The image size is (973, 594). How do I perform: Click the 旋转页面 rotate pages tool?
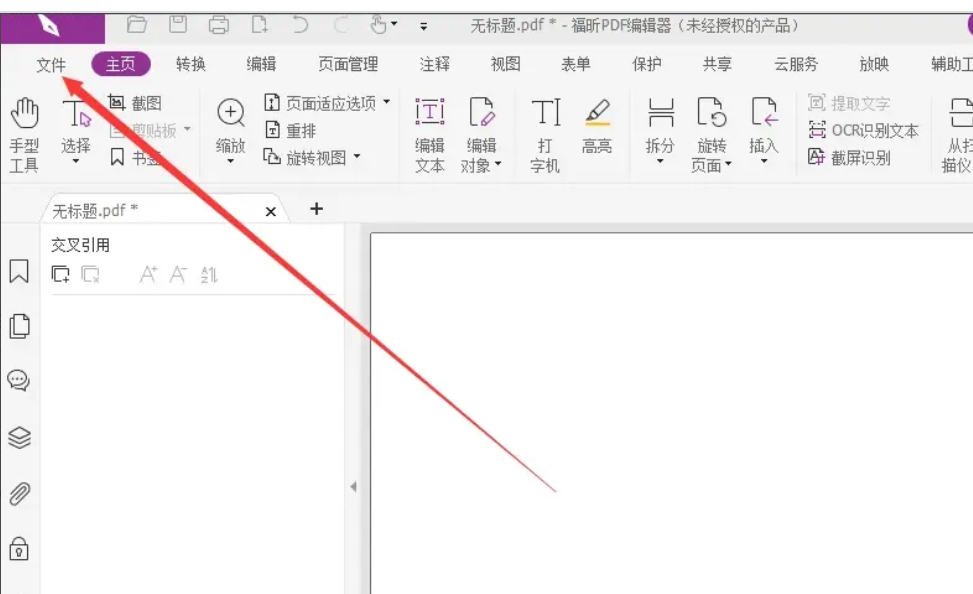[x=711, y=135]
